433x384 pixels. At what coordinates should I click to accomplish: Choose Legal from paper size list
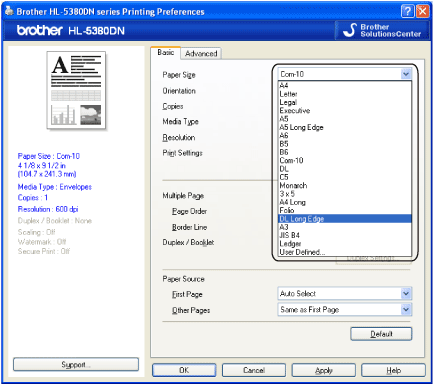pyautogui.click(x=345, y=102)
